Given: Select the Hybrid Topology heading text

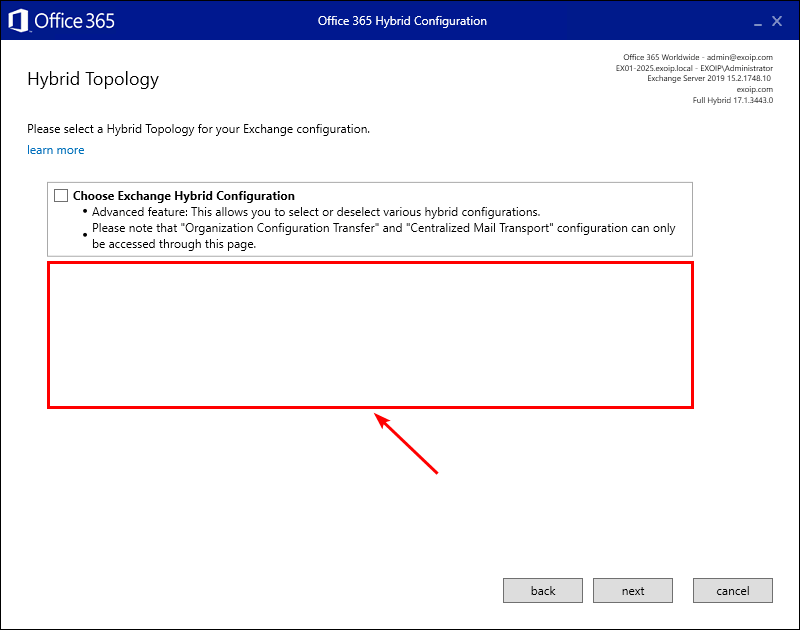Looking at the screenshot, I should pyautogui.click(x=93, y=79).
